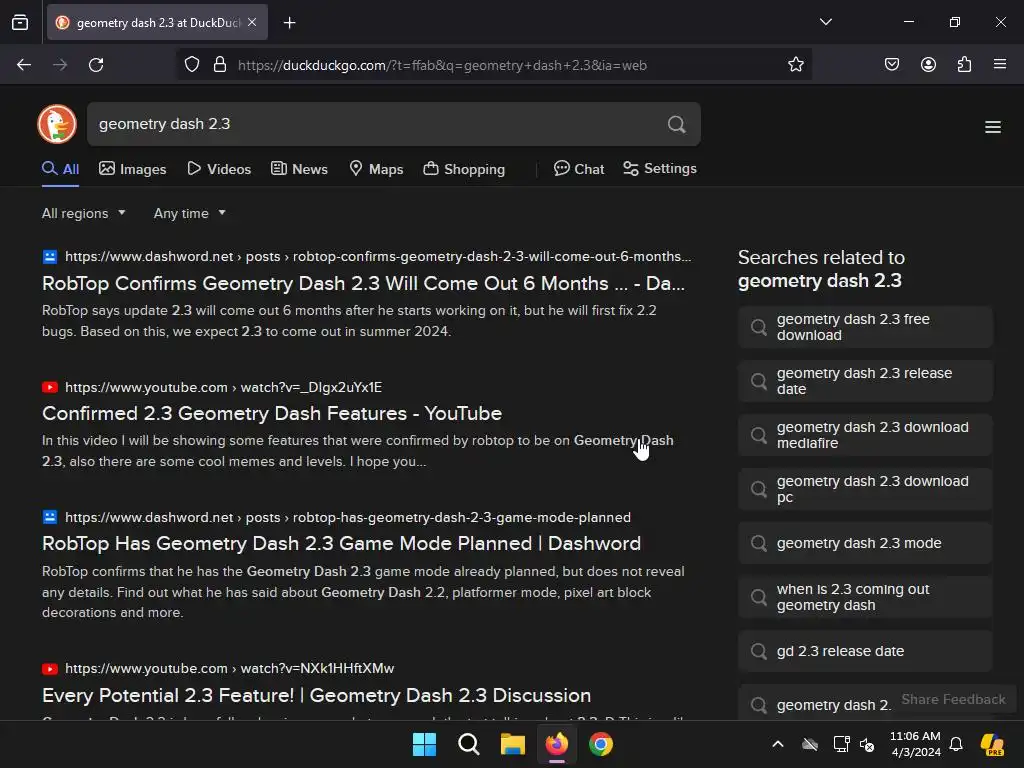View site security padlock info
The width and height of the screenshot is (1024, 768).
[220, 65]
